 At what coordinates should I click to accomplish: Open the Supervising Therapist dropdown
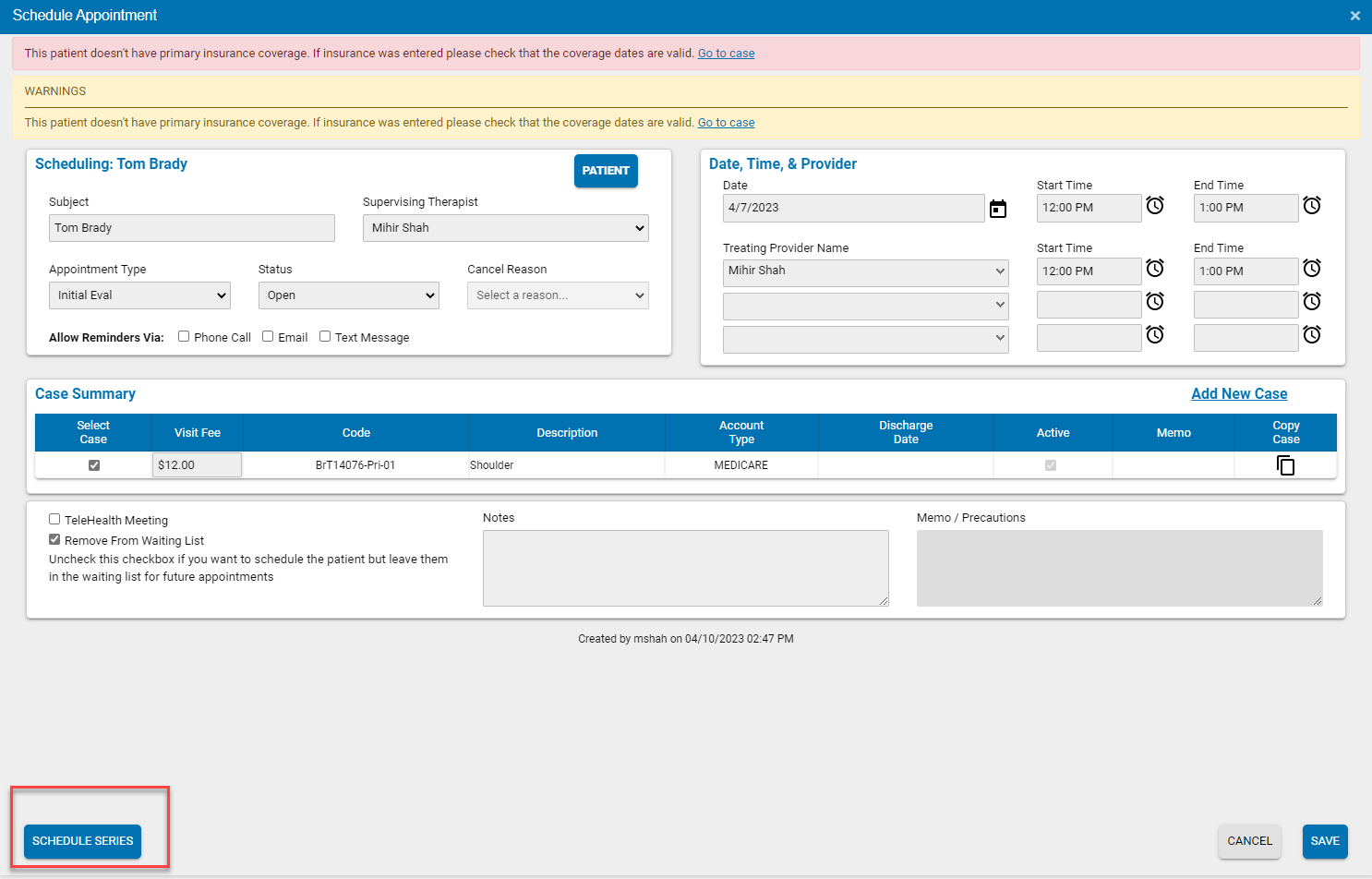[505, 227]
